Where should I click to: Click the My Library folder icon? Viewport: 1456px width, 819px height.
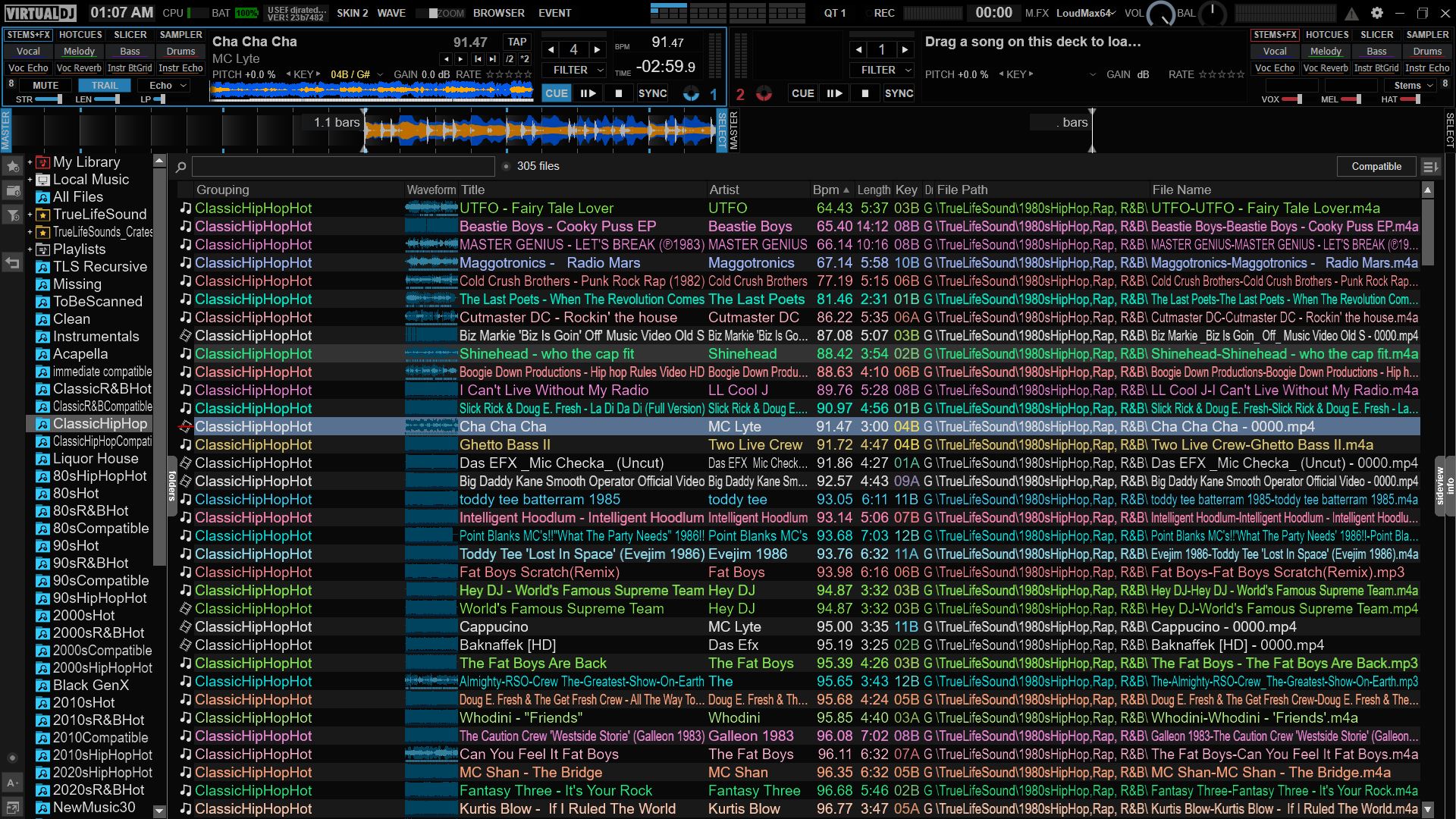click(x=43, y=162)
